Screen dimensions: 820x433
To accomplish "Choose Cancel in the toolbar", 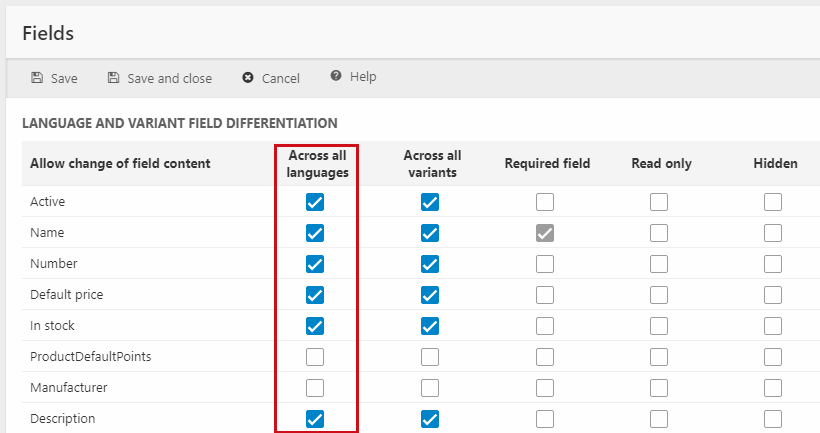I will click(x=280, y=78).
